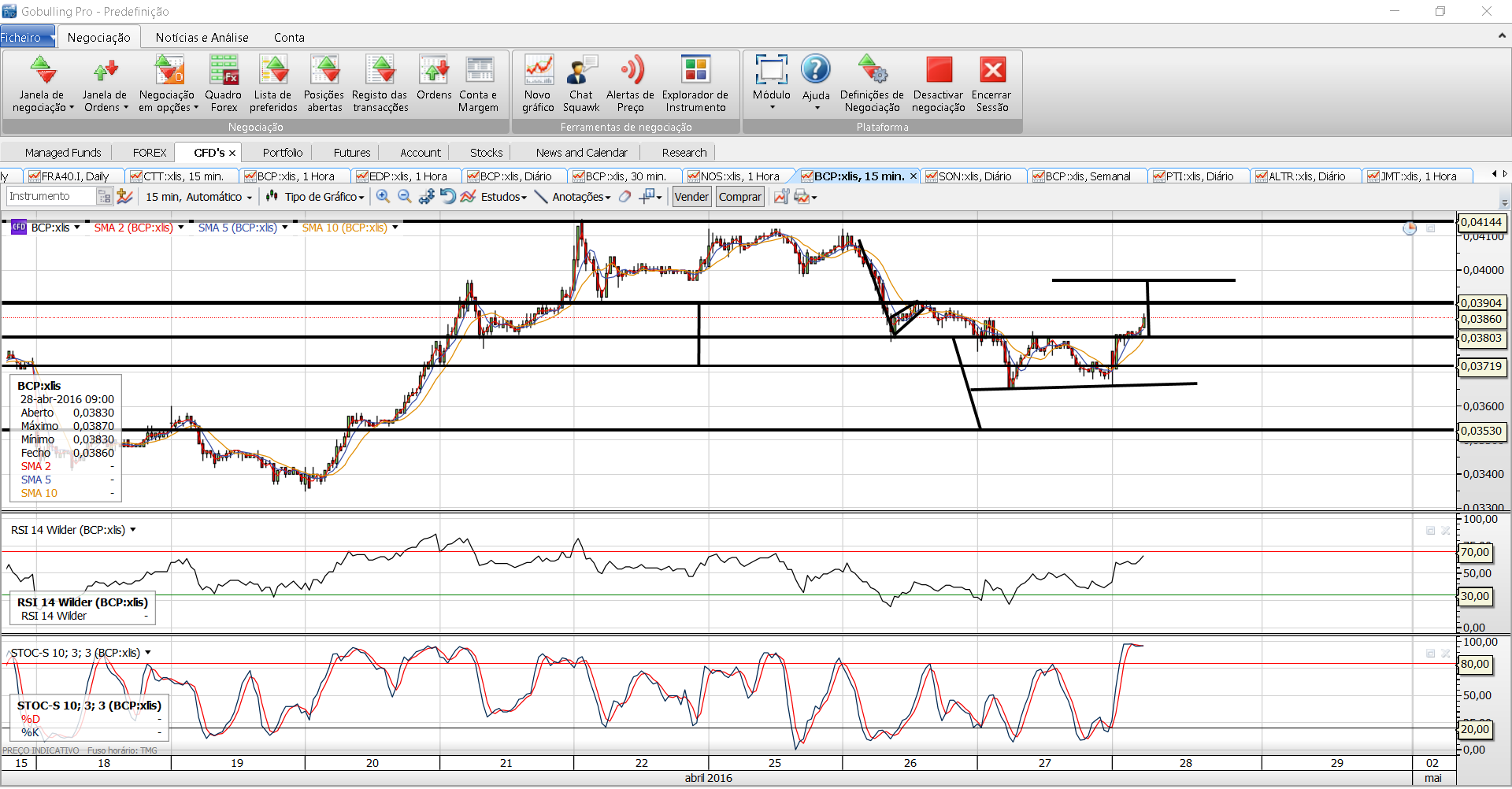Open Posições abertas
This screenshot has height=789, width=1512.
pyautogui.click(x=324, y=83)
